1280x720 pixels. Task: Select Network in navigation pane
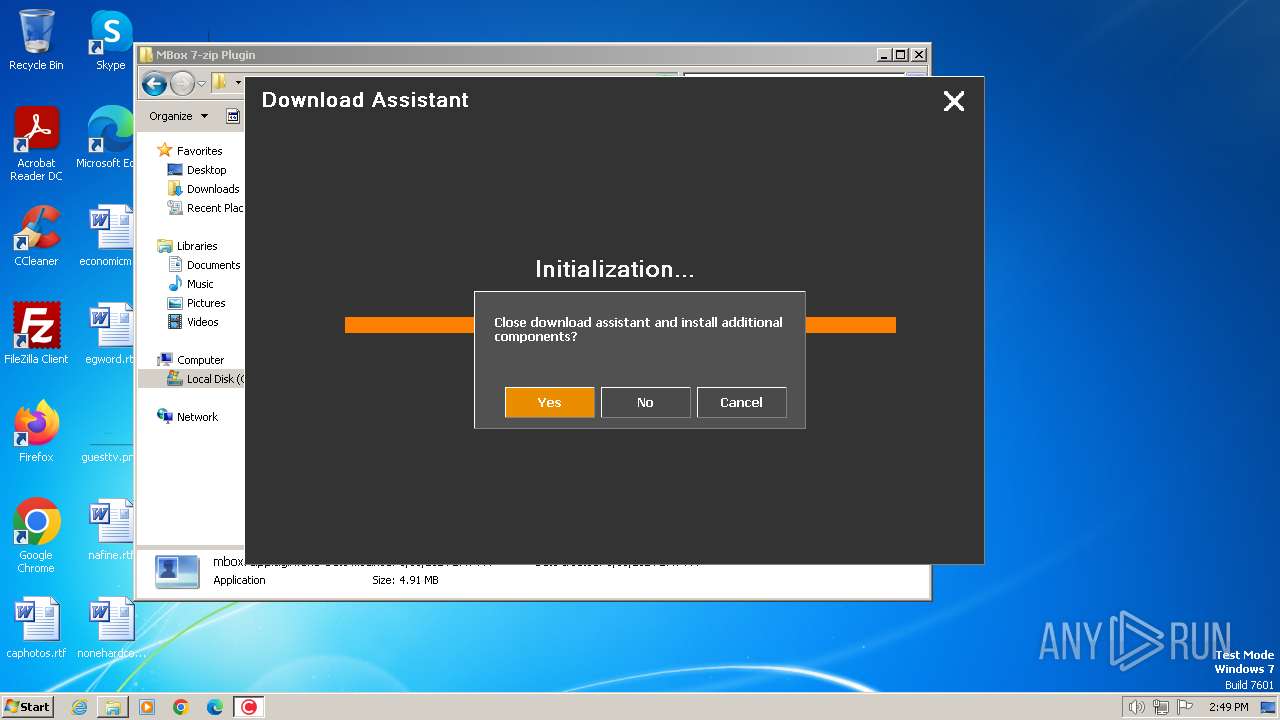point(187,417)
